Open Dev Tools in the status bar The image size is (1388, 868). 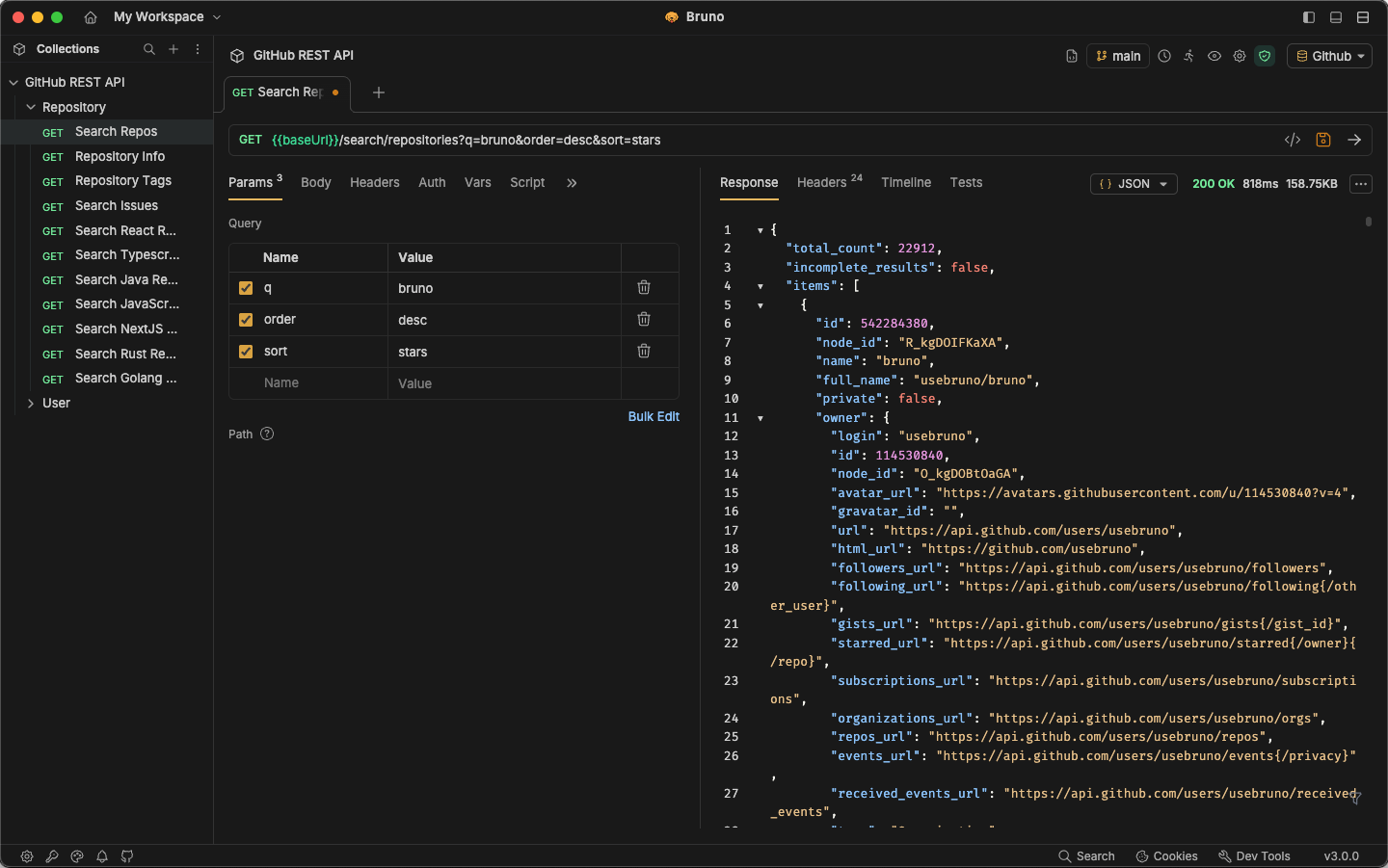coord(1254,856)
